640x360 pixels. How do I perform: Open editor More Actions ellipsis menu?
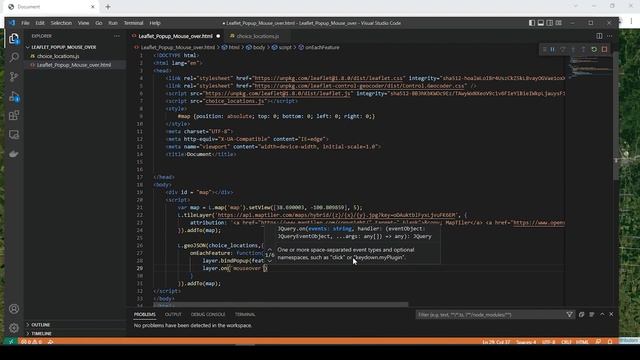click(x=609, y=36)
